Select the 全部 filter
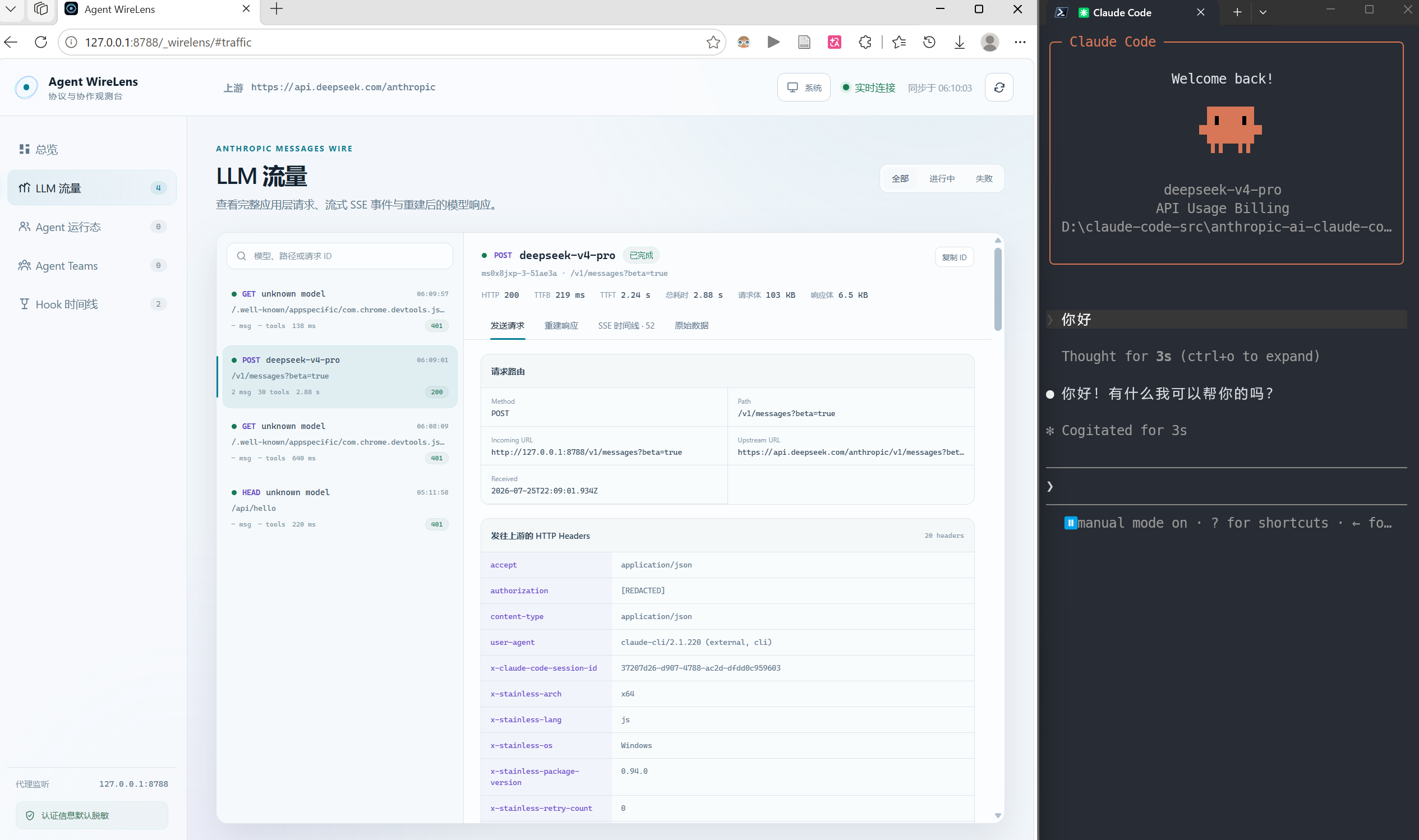Image resolution: width=1419 pixels, height=840 pixels. 900,178
